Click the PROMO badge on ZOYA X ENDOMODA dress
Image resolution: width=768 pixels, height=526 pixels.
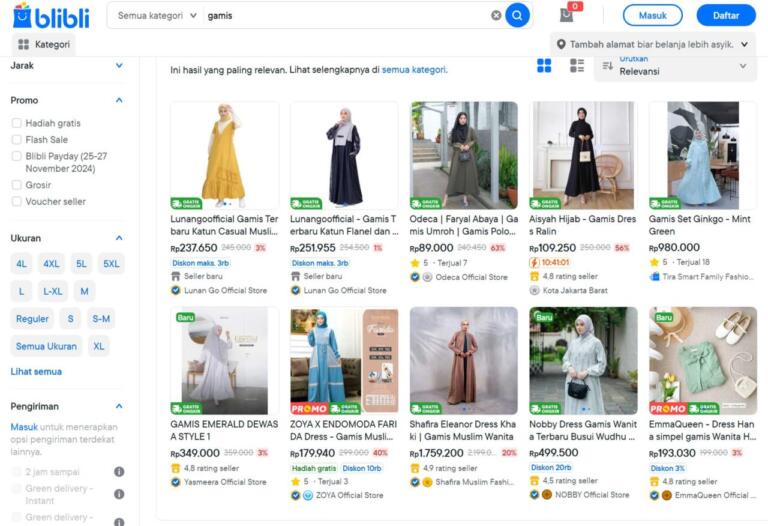[x=309, y=408]
